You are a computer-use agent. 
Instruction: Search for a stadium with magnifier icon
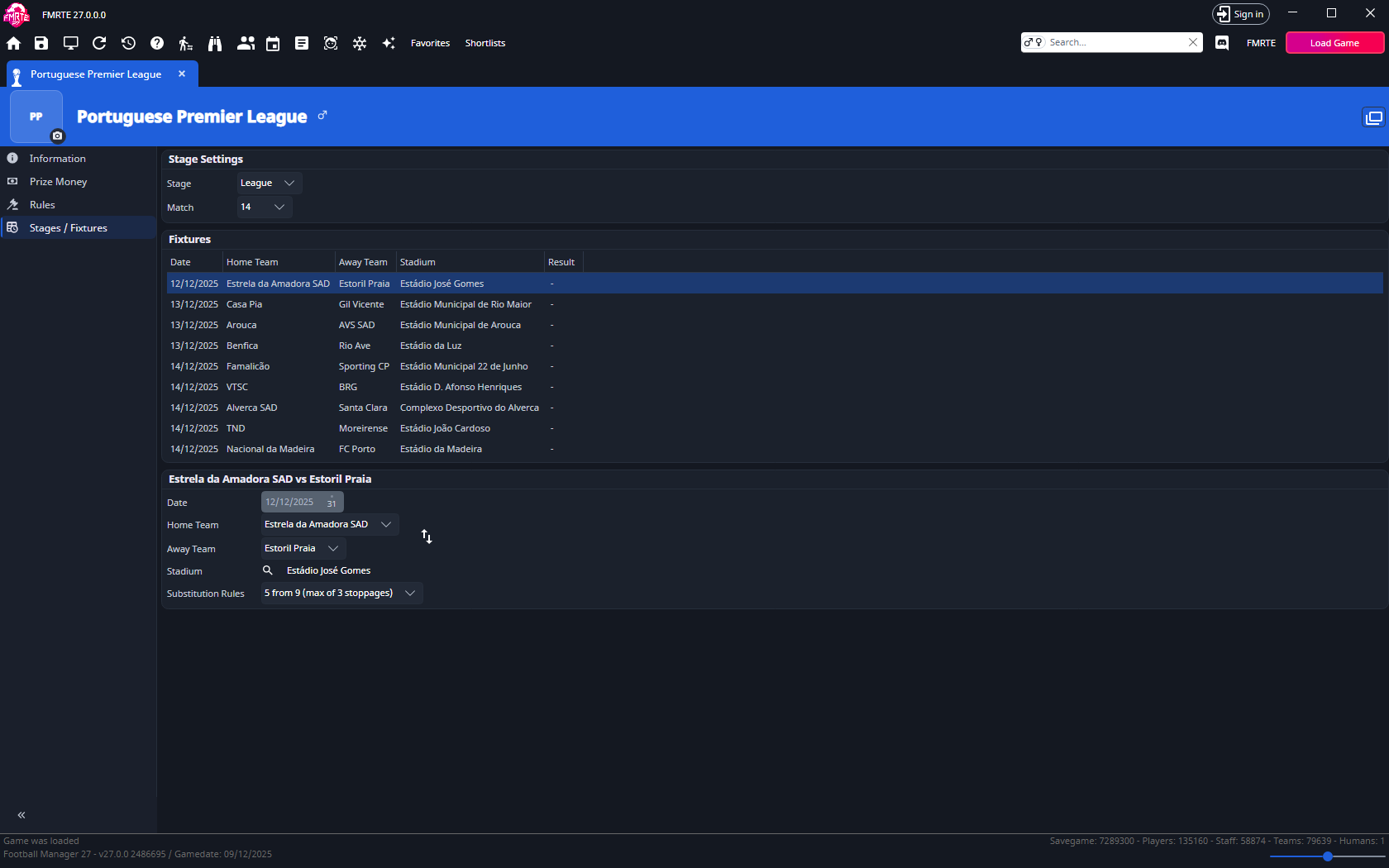point(268,570)
